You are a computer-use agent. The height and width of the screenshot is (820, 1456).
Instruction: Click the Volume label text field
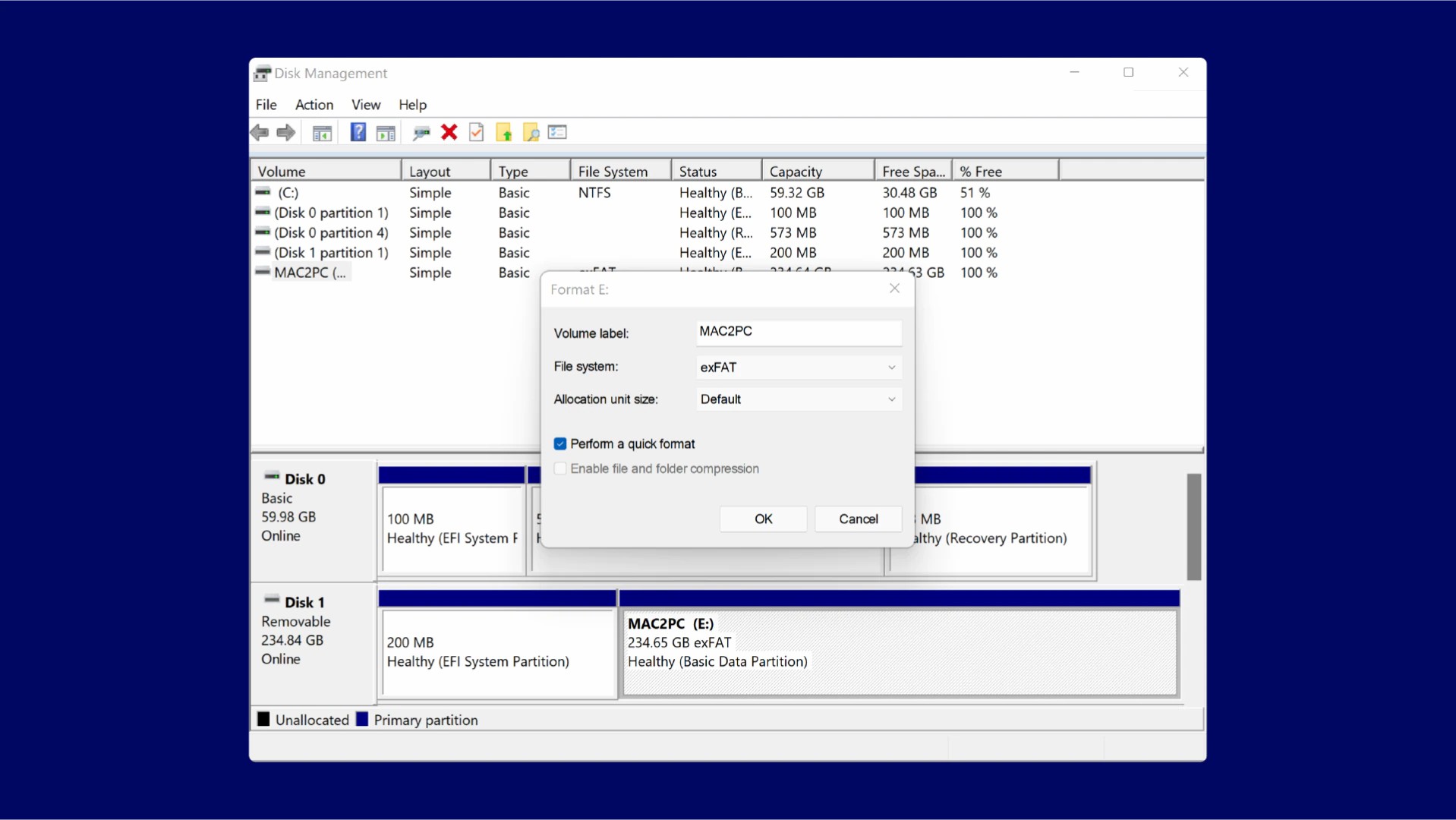click(799, 332)
